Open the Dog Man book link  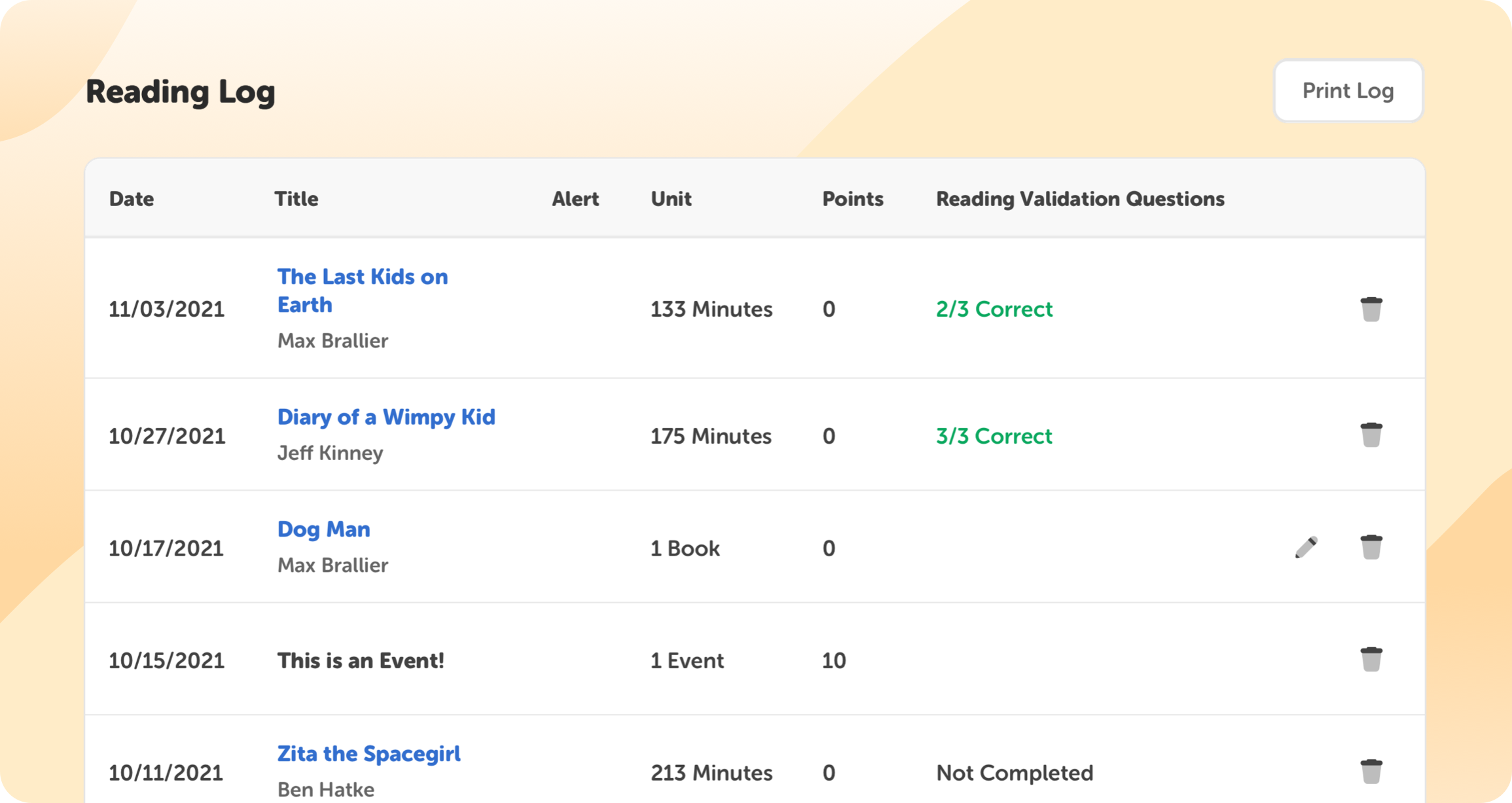tap(324, 529)
